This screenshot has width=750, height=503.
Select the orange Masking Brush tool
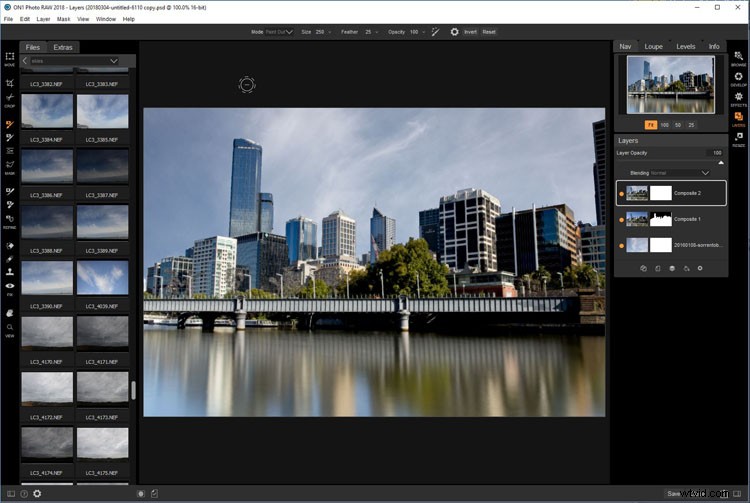point(10,125)
